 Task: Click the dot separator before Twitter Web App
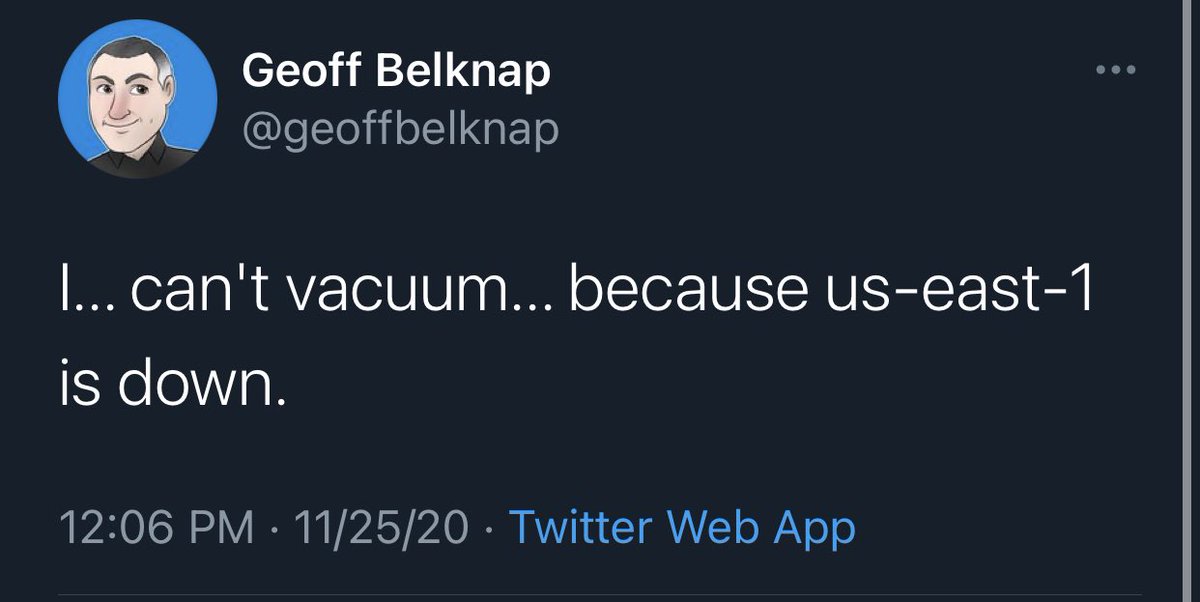pos(488,528)
